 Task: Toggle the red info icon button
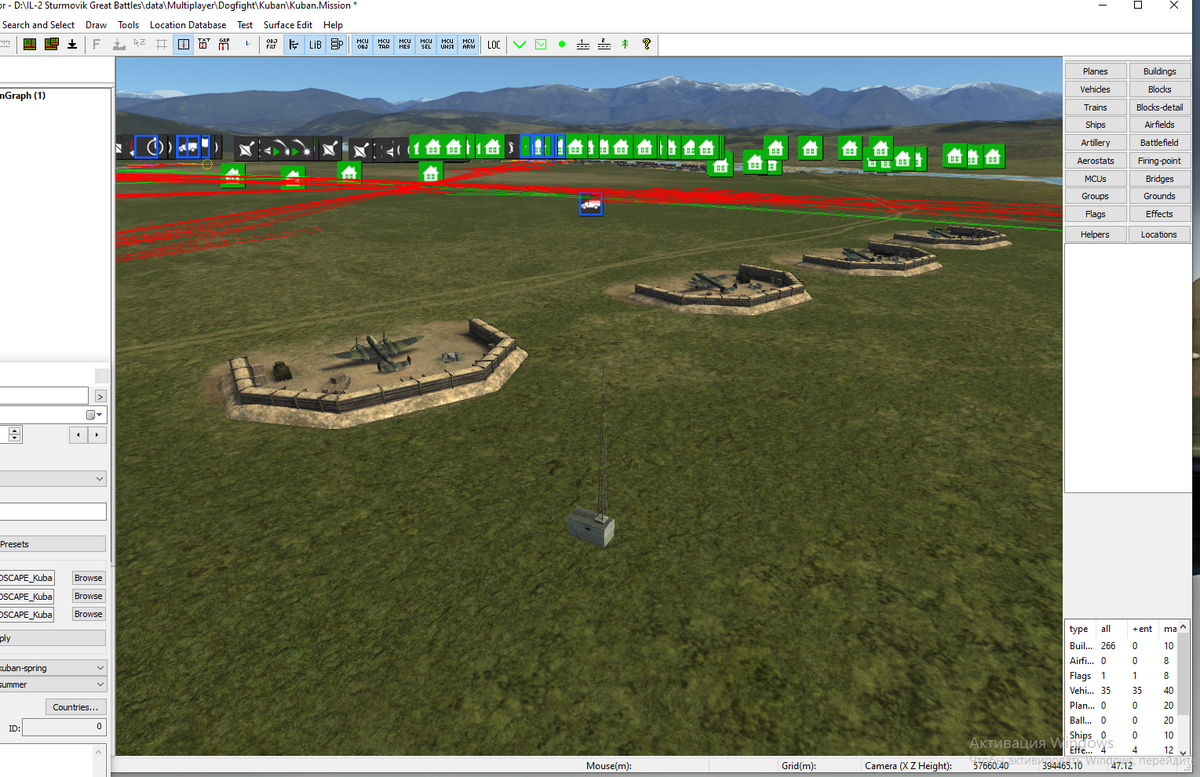[x=184, y=44]
